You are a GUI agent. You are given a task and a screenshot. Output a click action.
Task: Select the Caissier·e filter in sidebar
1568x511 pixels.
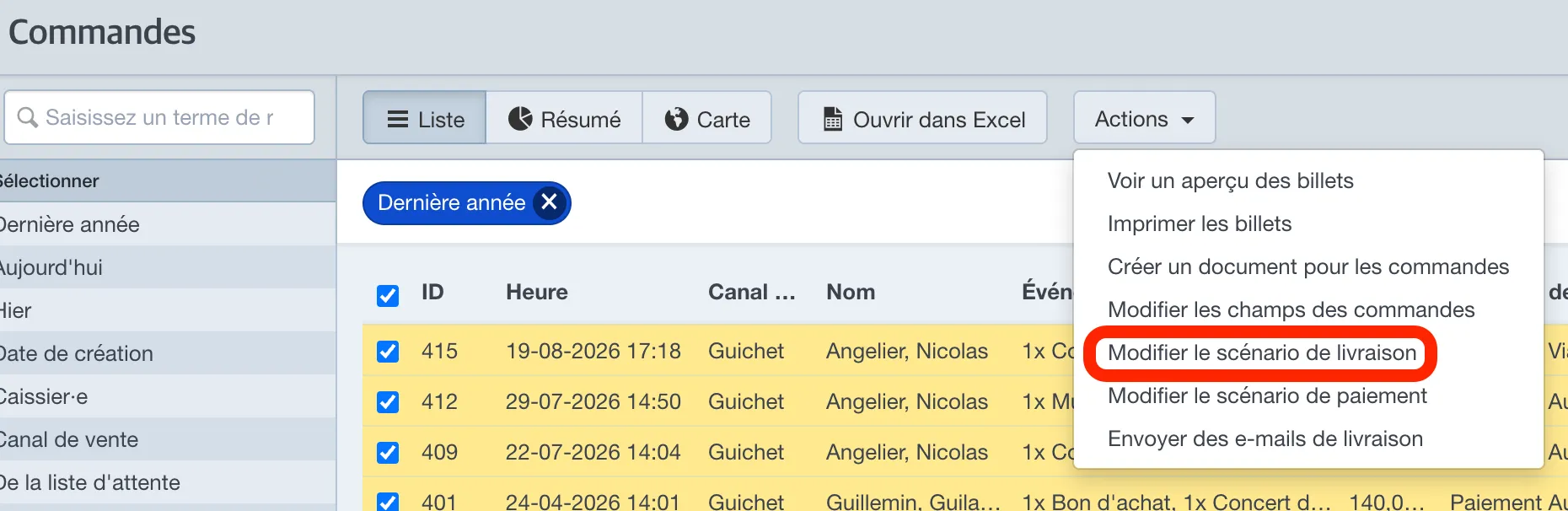pyautogui.click(x=168, y=396)
